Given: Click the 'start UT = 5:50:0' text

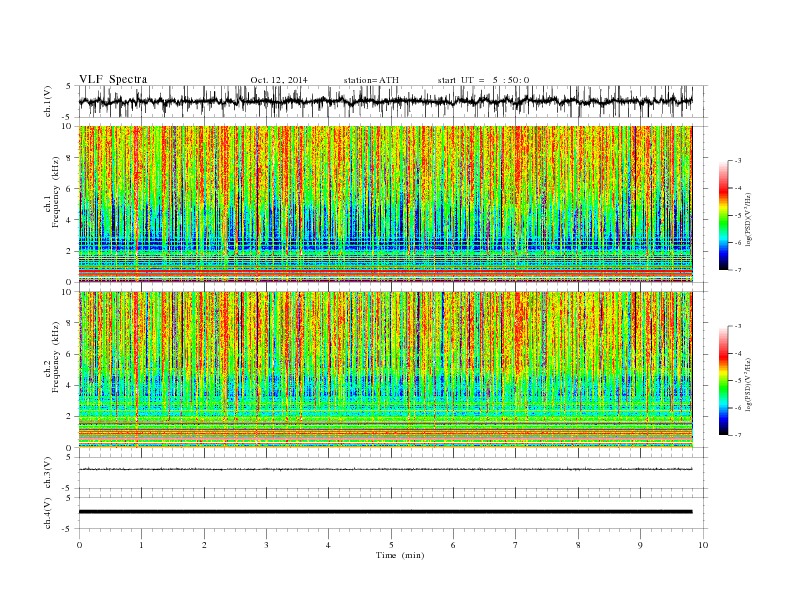Looking at the screenshot, I should 483,80.
